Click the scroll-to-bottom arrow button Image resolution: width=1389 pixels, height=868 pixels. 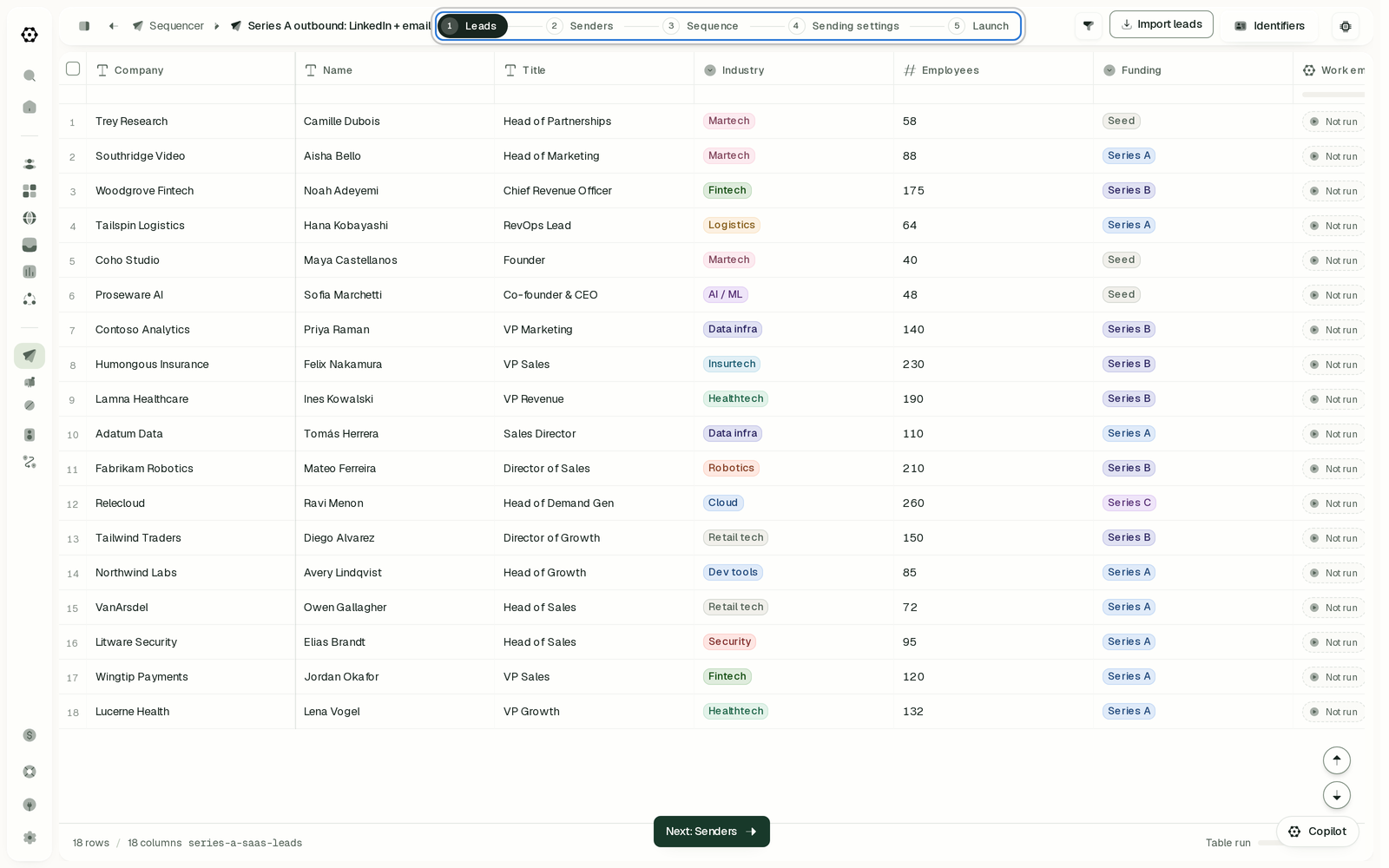coord(1337,795)
